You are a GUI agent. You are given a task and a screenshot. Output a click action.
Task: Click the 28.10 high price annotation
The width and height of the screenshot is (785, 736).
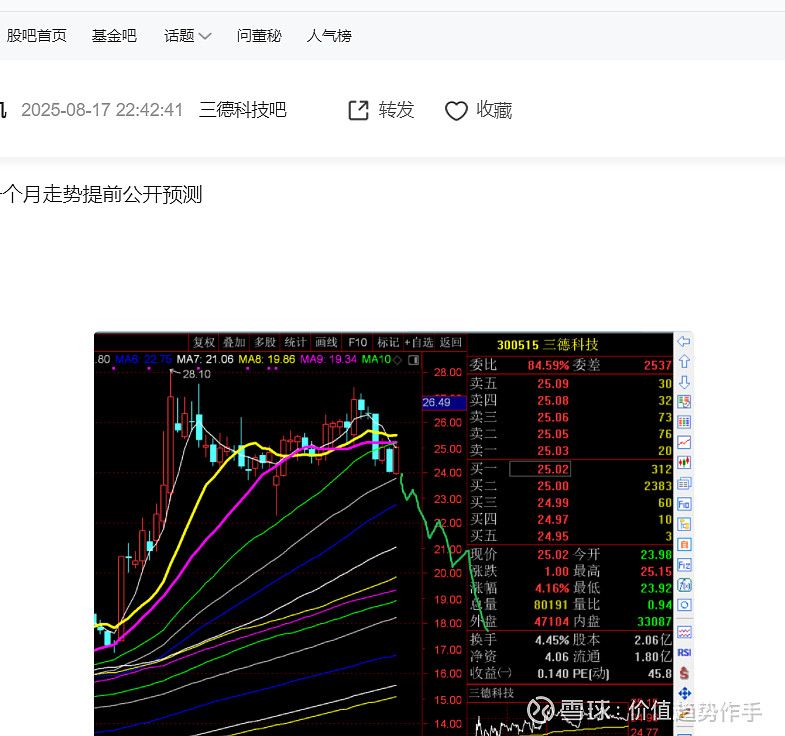point(196,374)
